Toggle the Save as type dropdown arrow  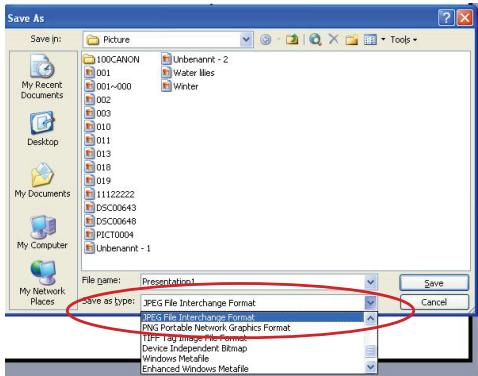(x=370, y=303)
